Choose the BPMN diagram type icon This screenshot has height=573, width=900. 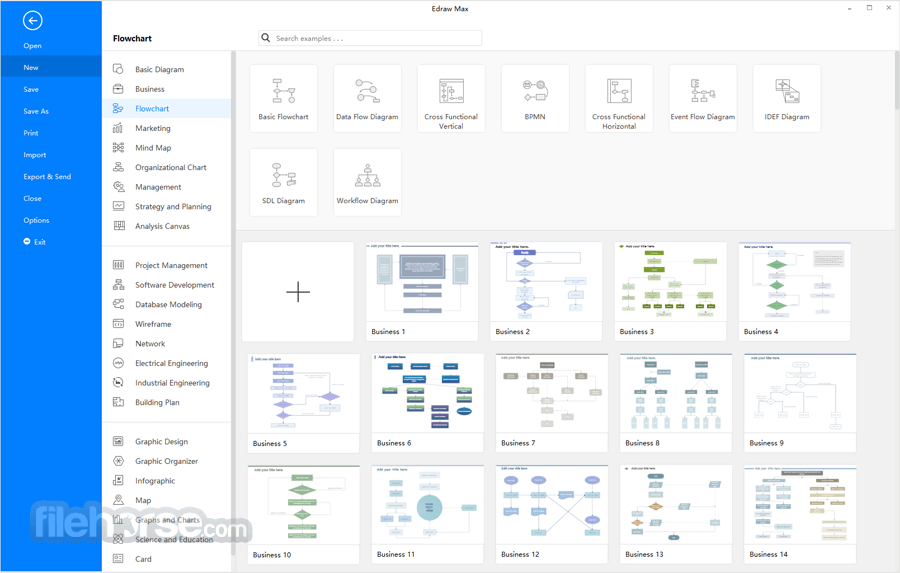(535, 91)
